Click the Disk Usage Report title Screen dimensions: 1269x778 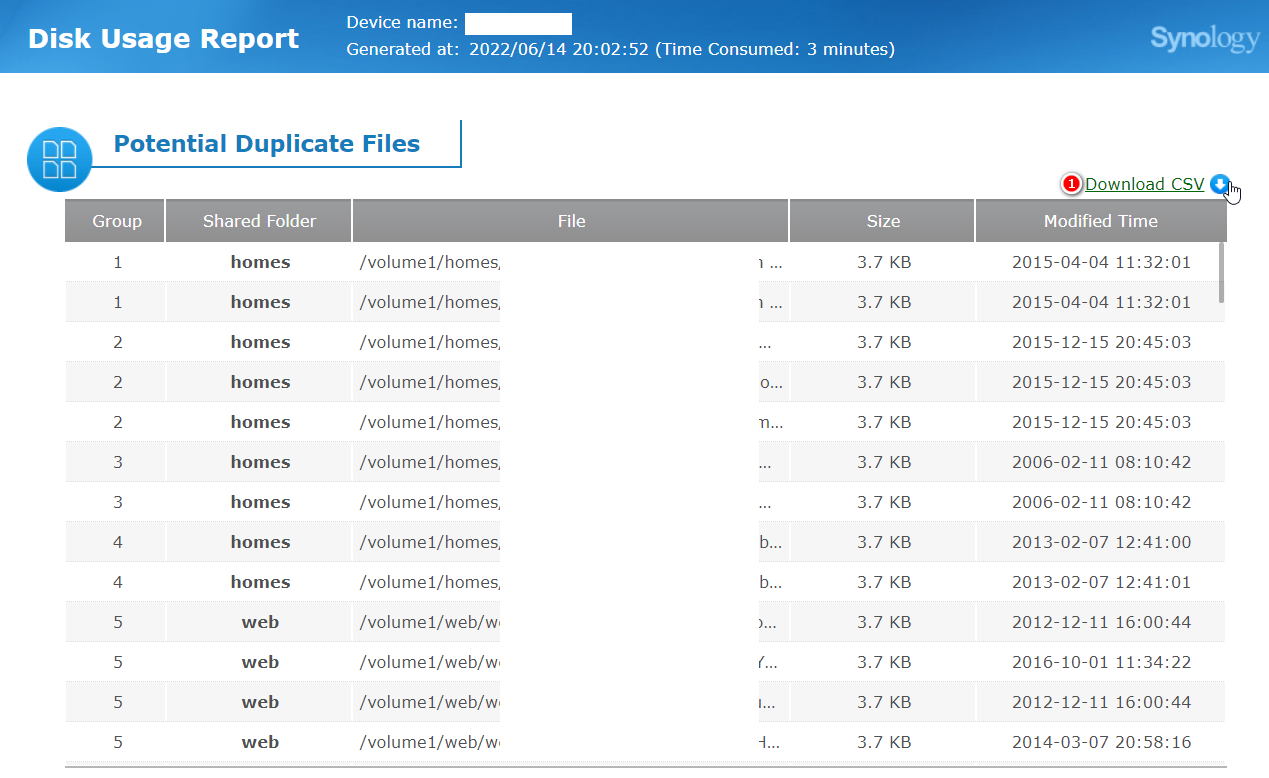163,39
